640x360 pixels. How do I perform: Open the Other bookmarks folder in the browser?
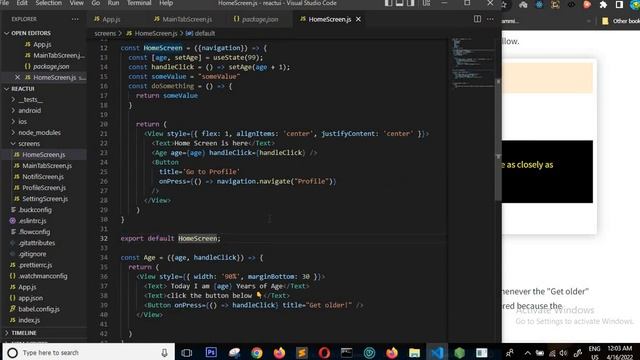[x=621, y=21]
